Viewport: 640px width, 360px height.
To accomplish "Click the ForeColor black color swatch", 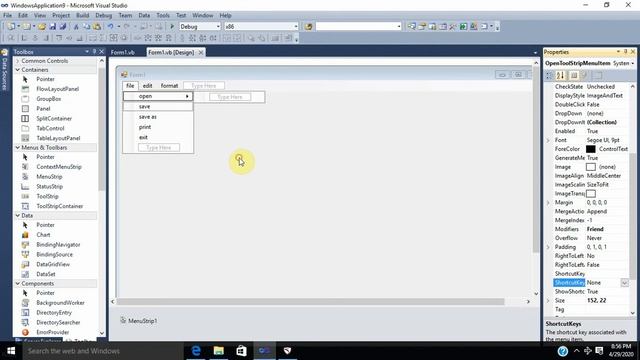I will click(591, 149).
